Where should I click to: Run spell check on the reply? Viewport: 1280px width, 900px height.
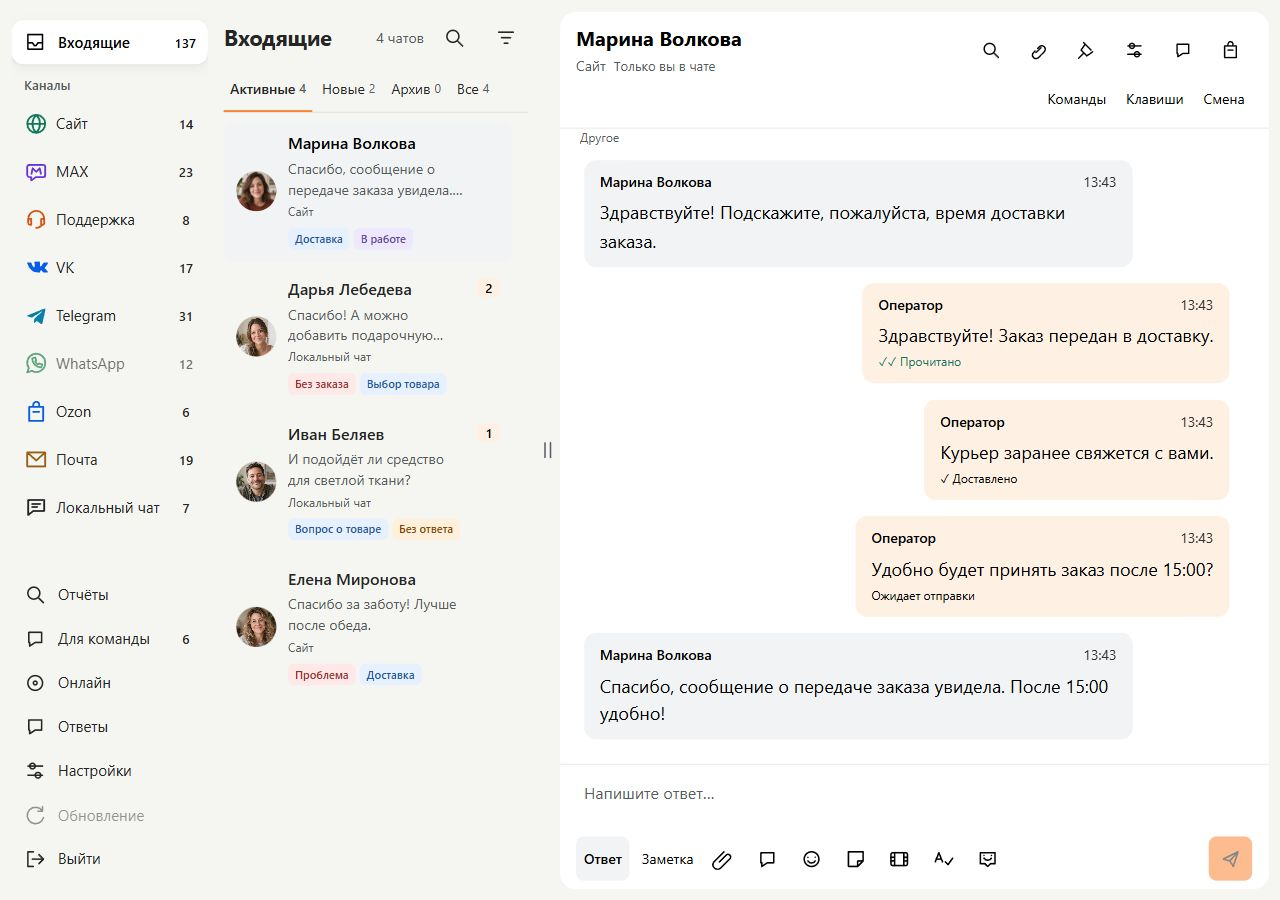pyautogui.click(x=943, y=859)
